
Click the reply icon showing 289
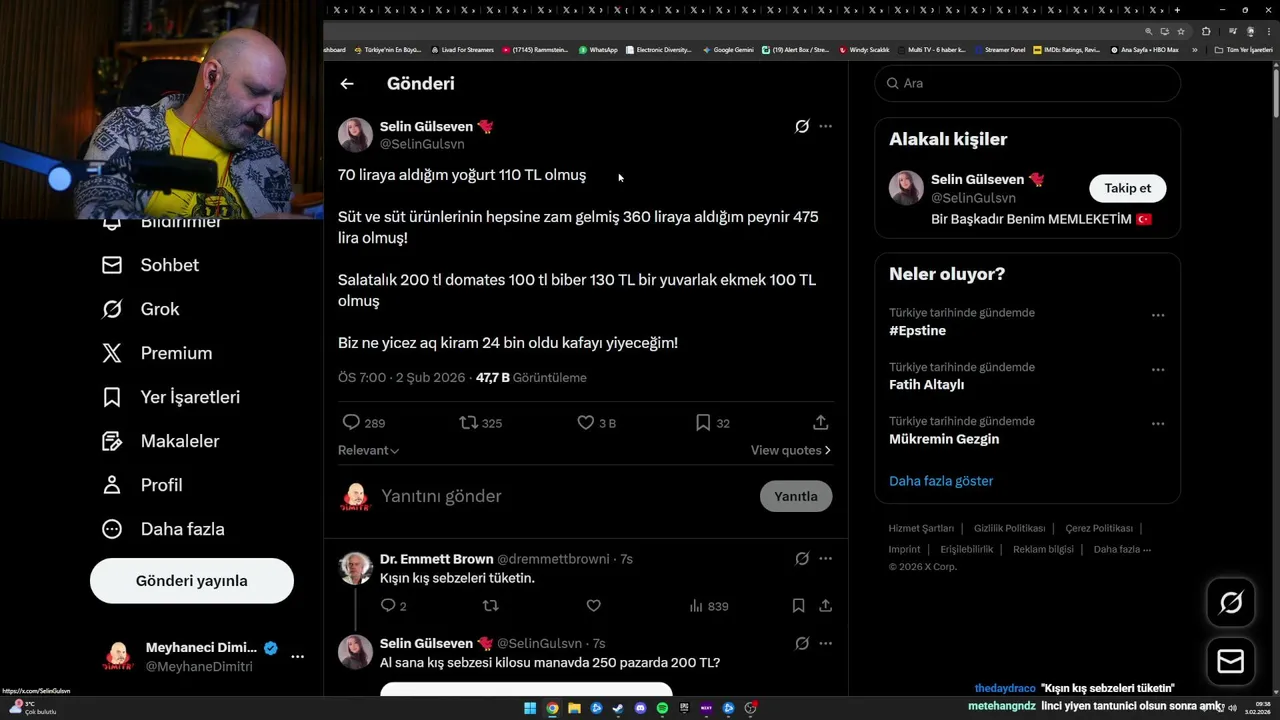point(351,422)
